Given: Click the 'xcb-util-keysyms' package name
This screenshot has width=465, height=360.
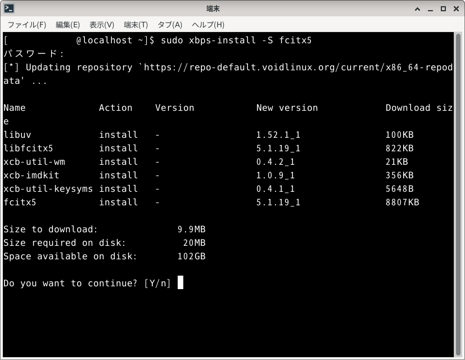Looking at the screenshot, I should (x=48, y=189).
